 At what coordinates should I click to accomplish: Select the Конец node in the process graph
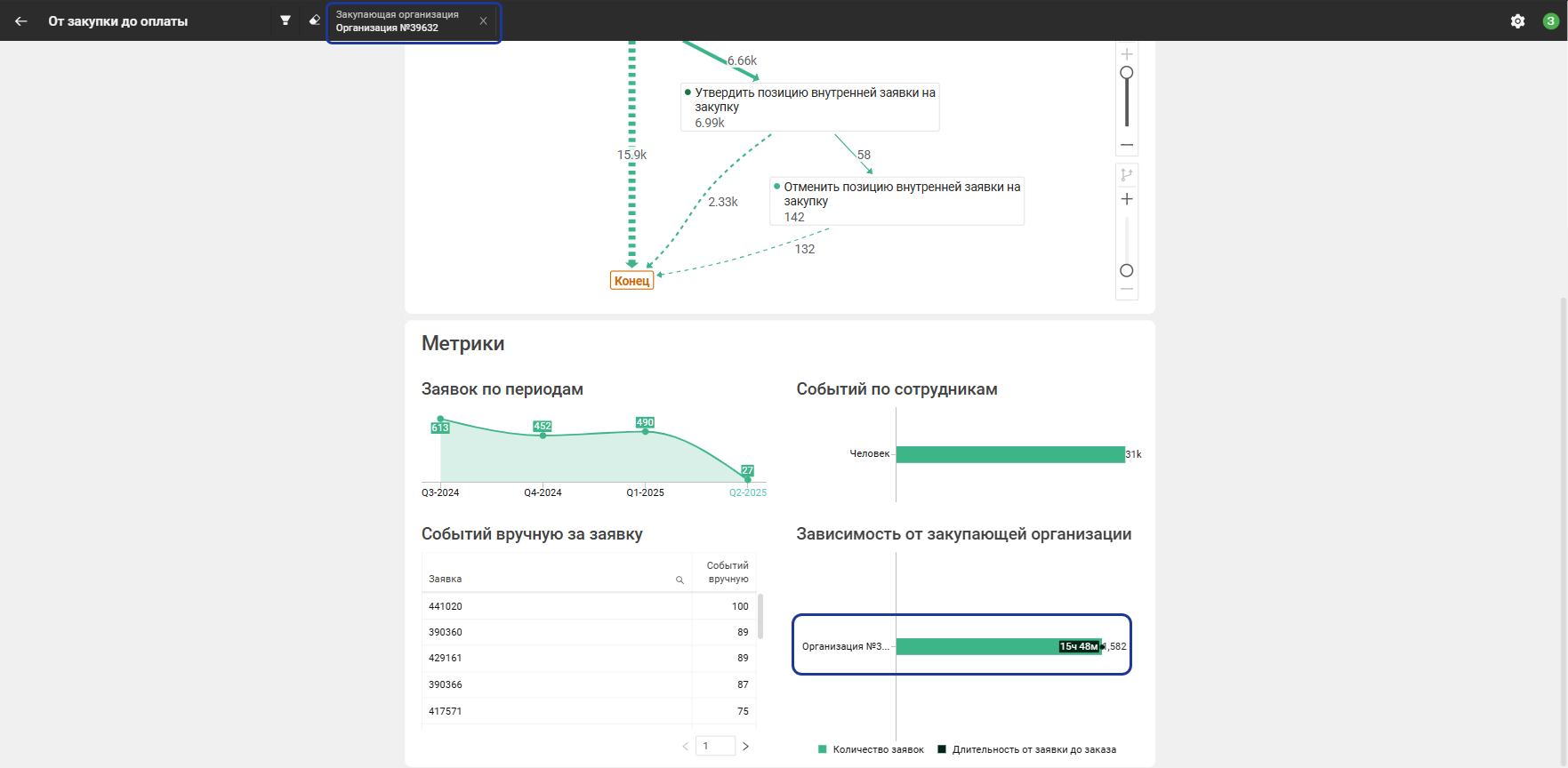(x=631, y=281)
